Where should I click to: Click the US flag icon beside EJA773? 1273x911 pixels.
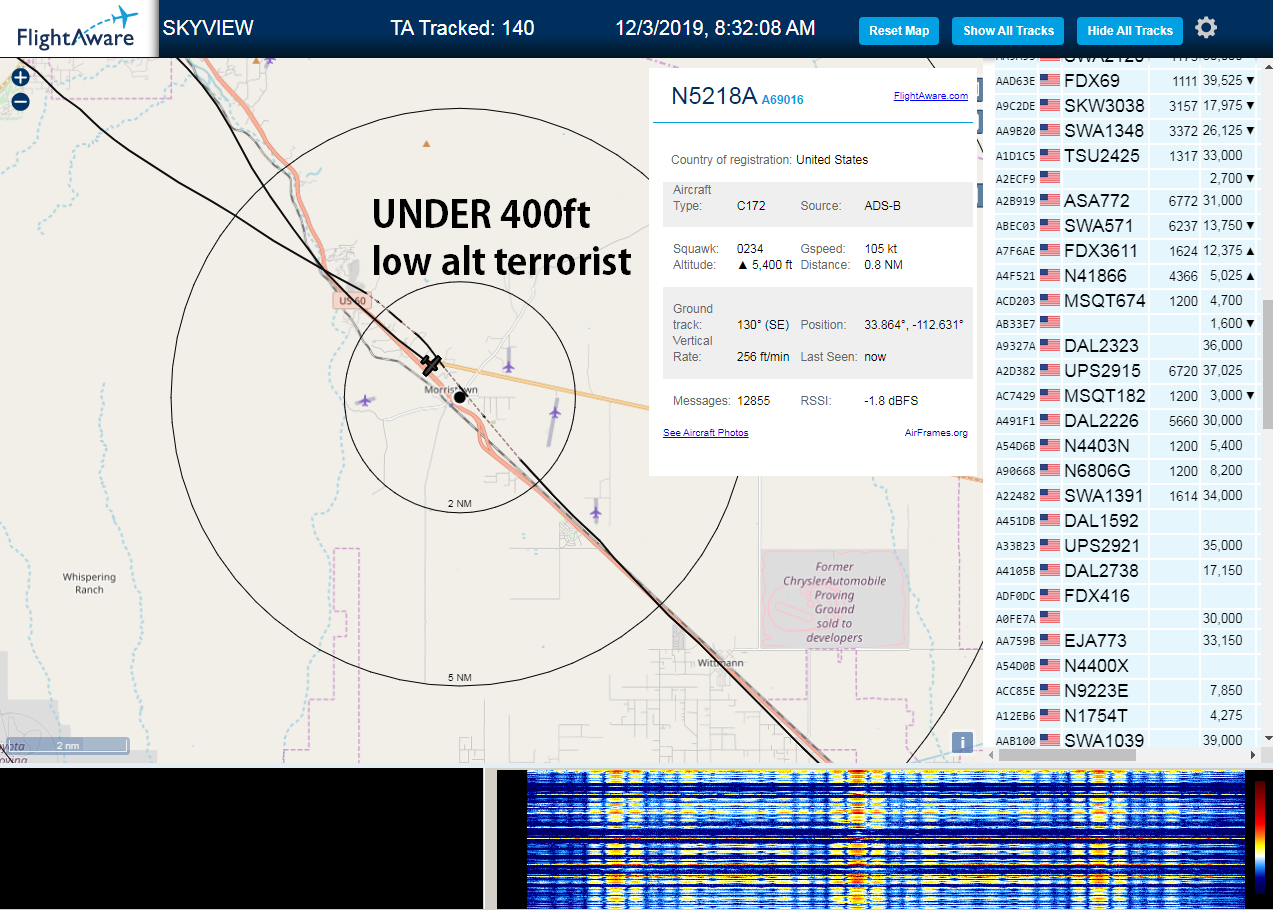pos(1049,641)
